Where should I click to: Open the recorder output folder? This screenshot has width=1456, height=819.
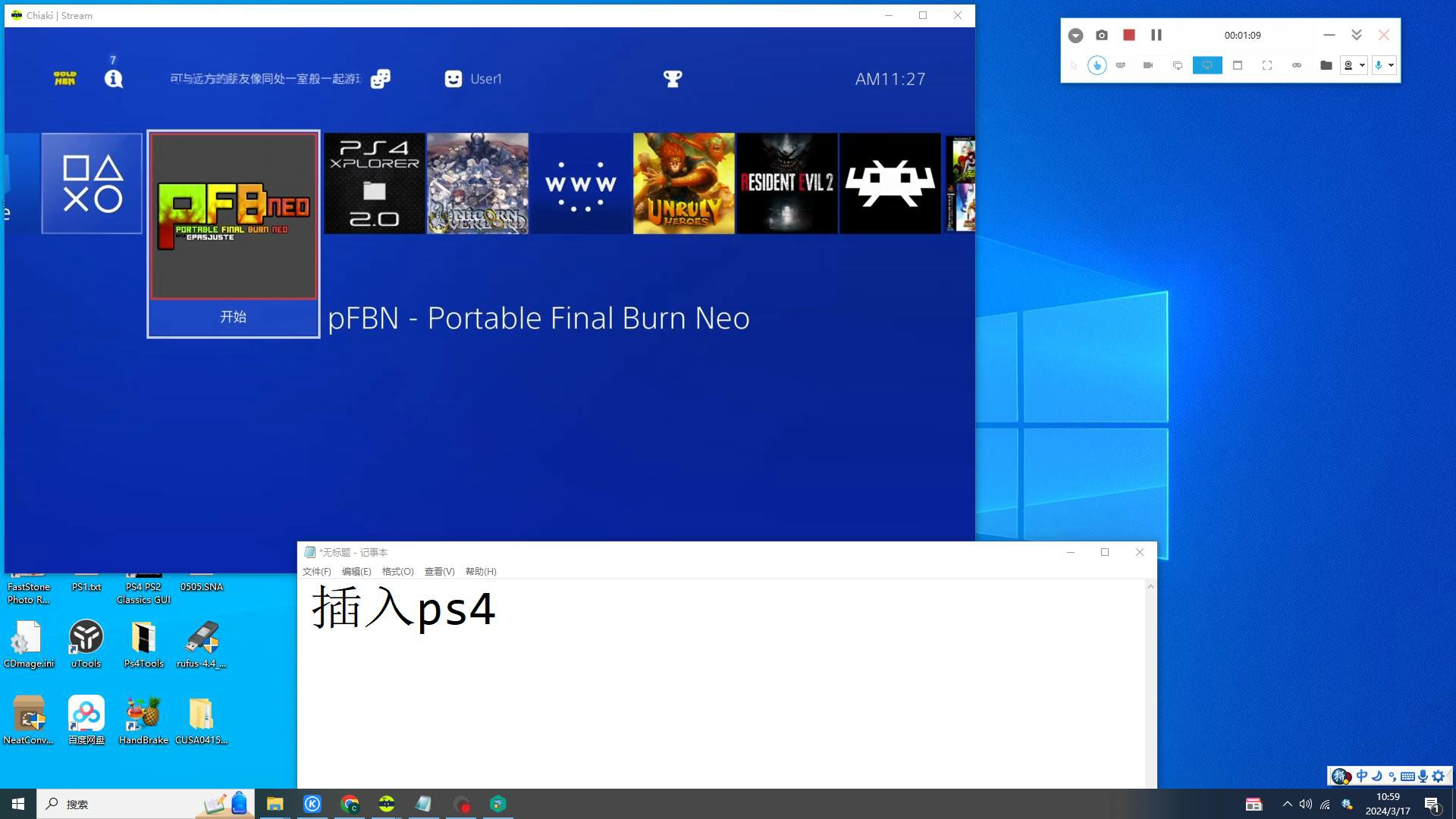pyautogui.click(x=1326, y=65)
